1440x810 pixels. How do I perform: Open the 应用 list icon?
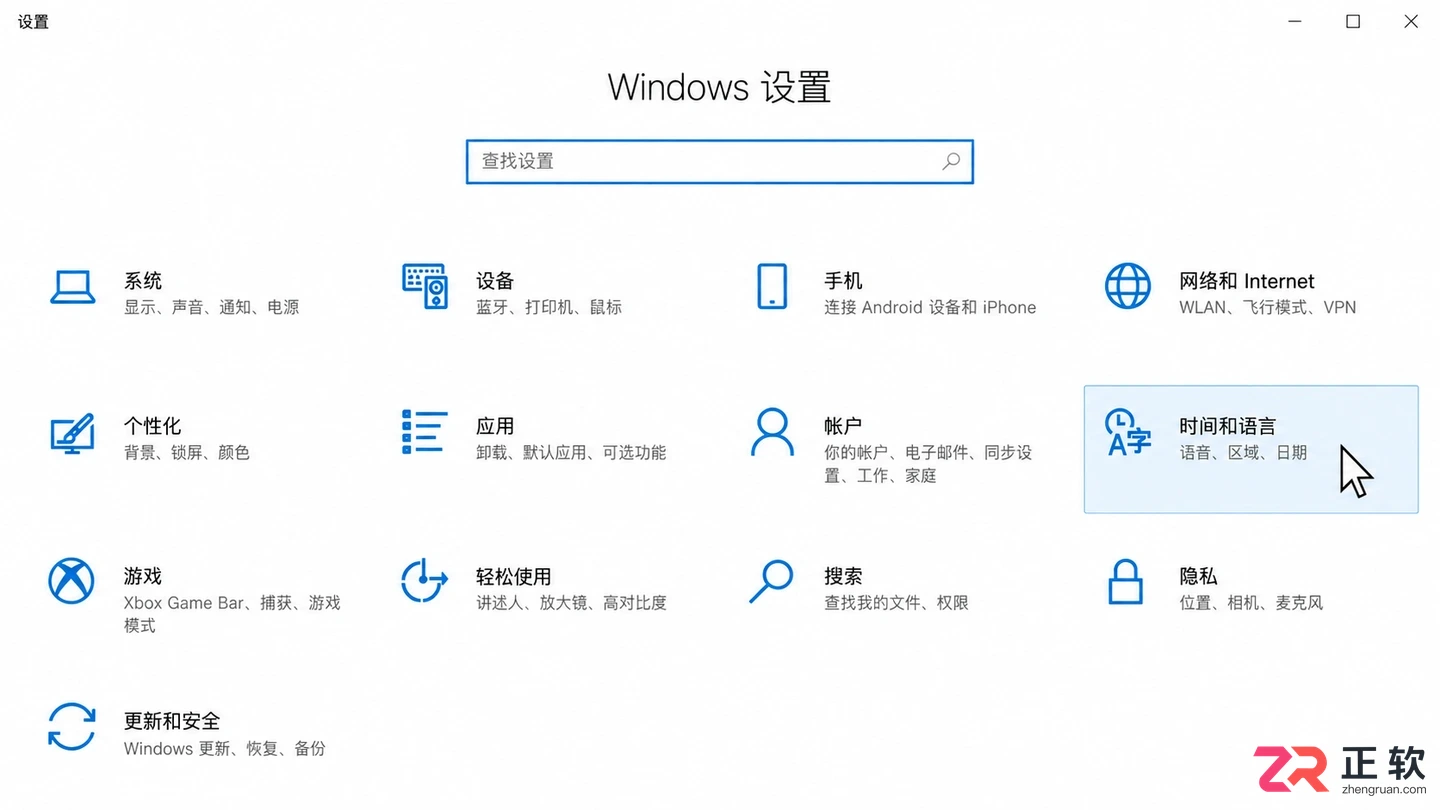[423, 431]
